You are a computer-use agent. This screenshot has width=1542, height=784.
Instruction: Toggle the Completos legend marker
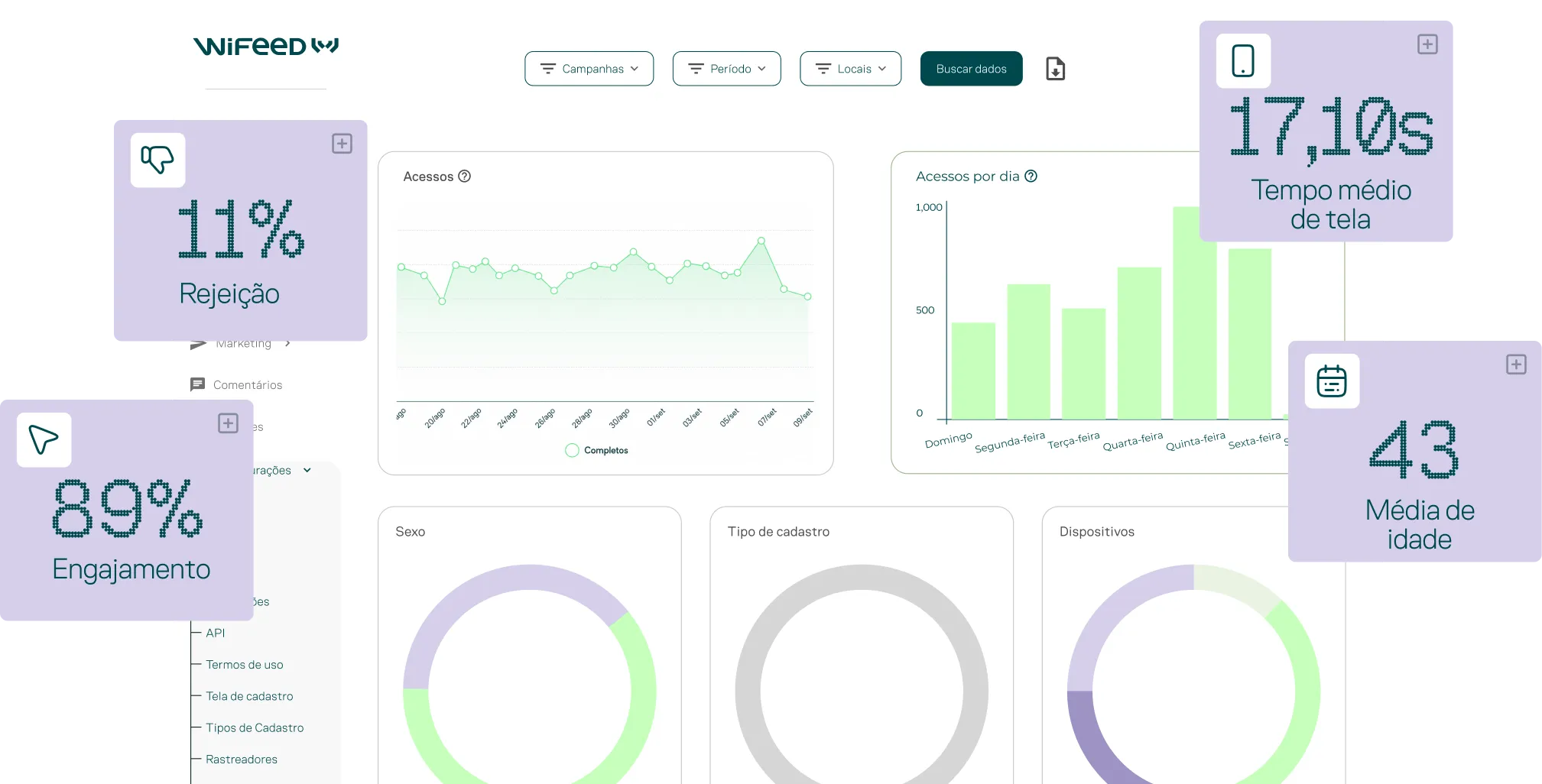(572, 451)
